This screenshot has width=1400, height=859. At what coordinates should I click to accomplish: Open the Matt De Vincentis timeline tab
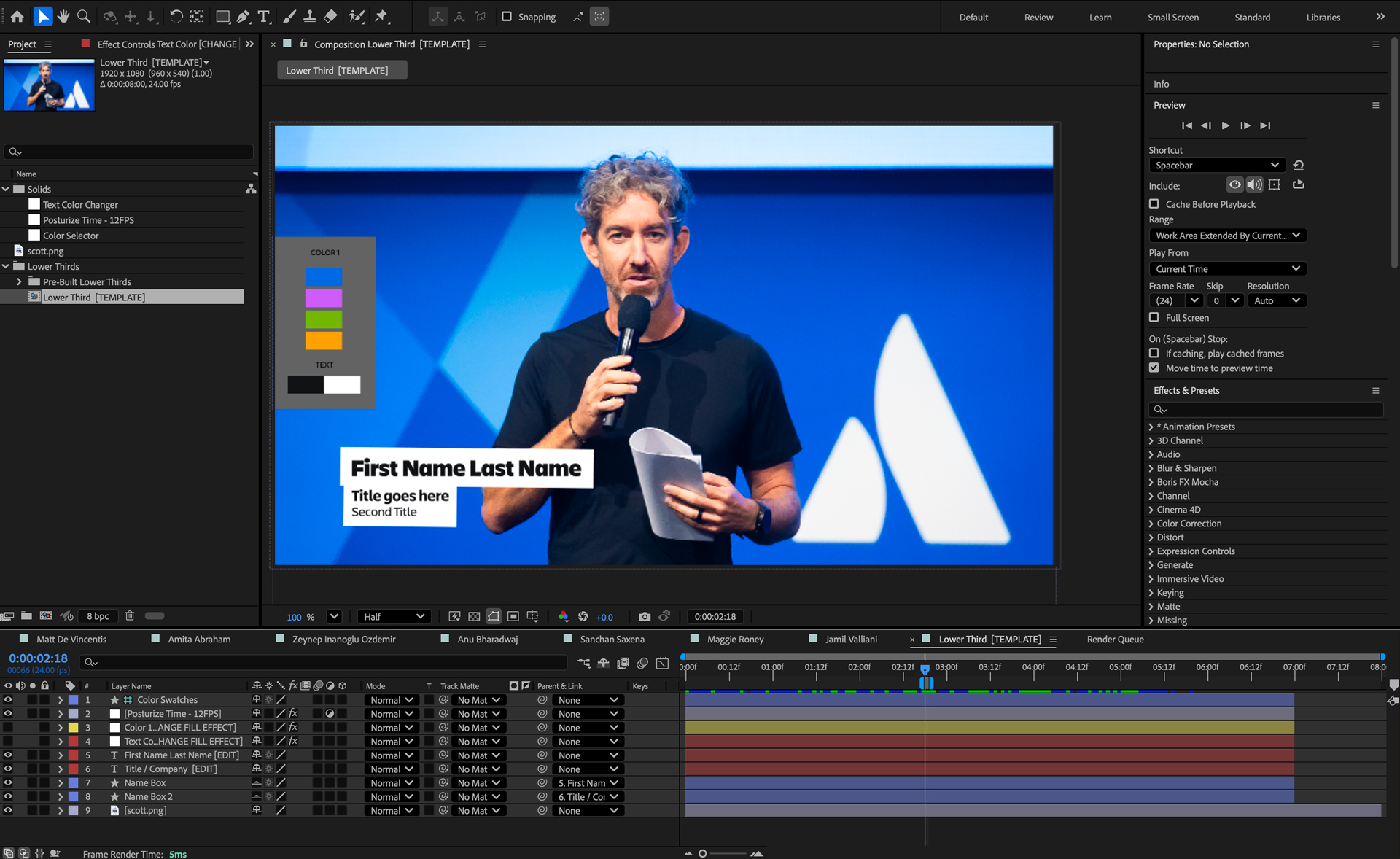click(71, 639)
